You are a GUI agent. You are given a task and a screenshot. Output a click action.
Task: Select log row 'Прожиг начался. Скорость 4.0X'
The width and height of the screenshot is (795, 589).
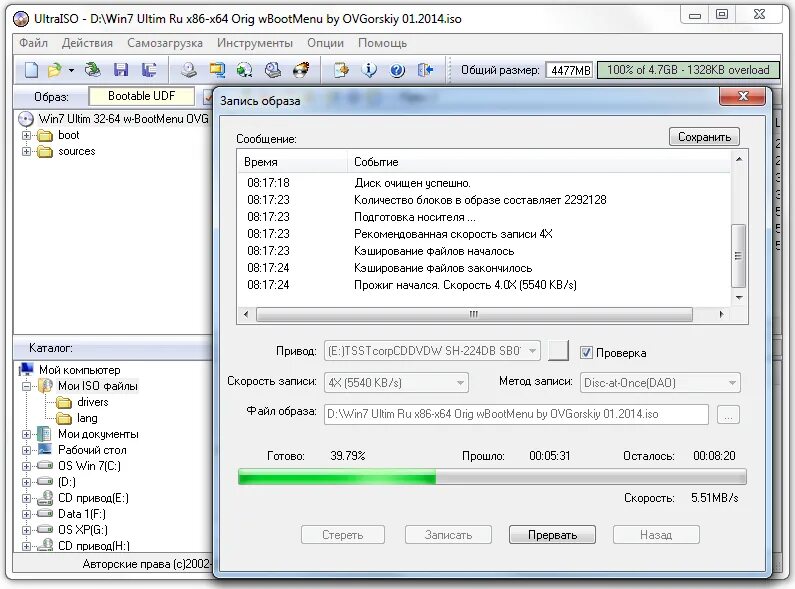(x=484, y=285)
